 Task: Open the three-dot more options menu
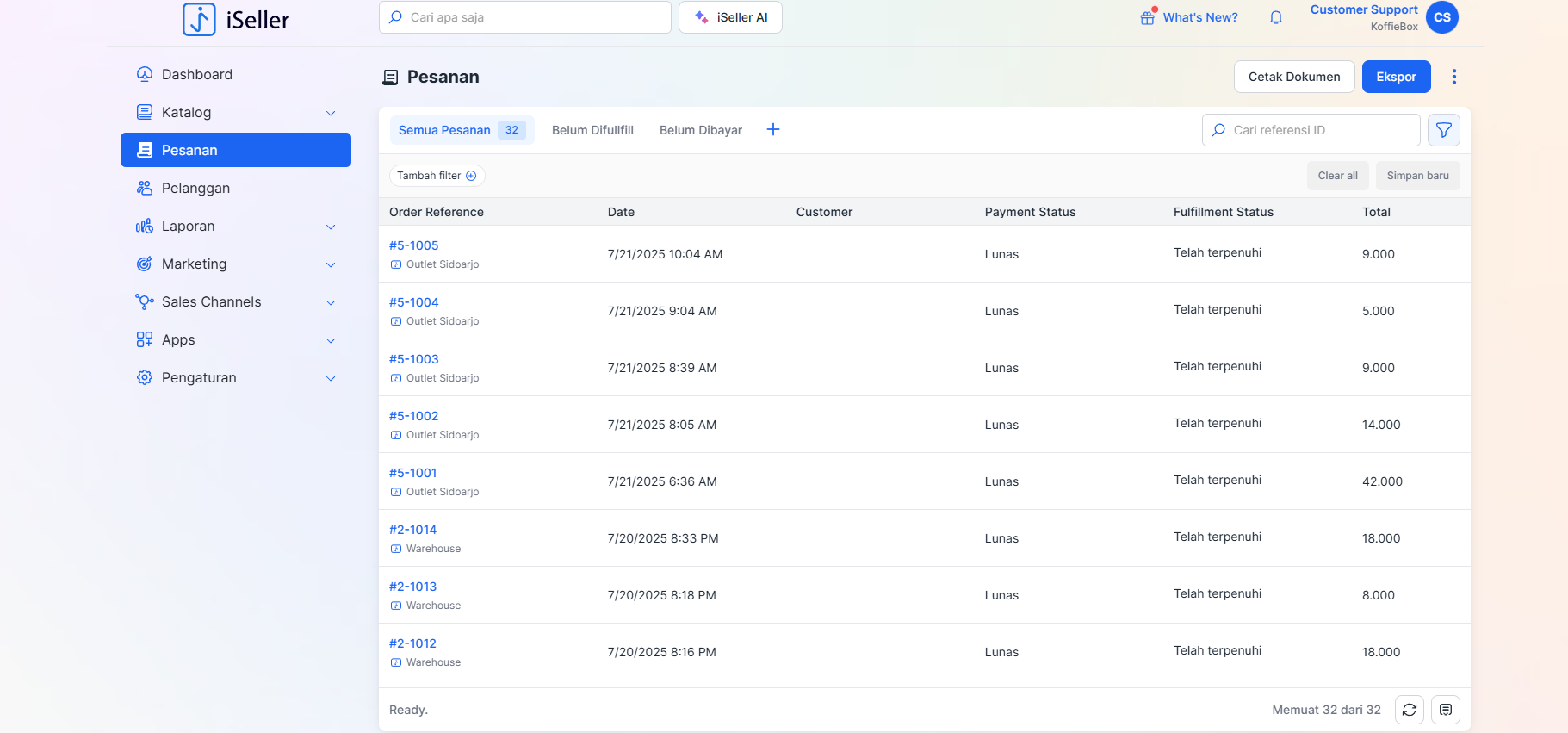1454,77
